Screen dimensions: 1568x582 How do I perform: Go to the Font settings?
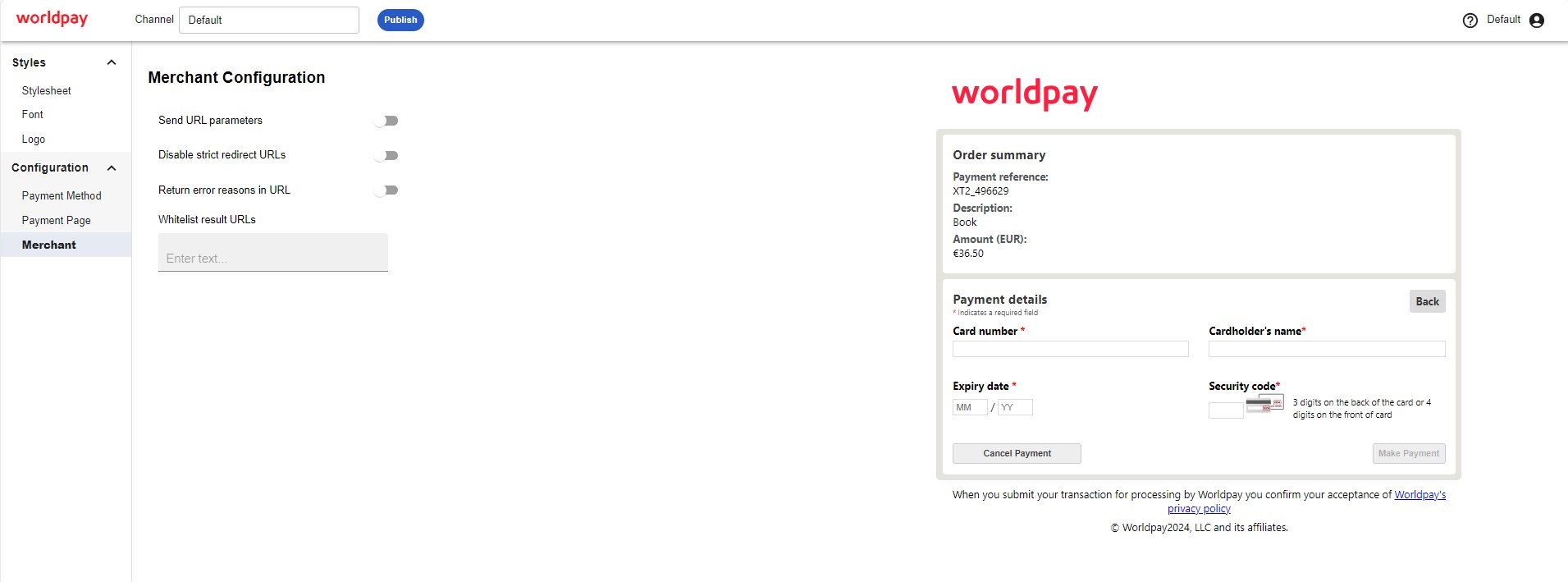pos(33,115)
